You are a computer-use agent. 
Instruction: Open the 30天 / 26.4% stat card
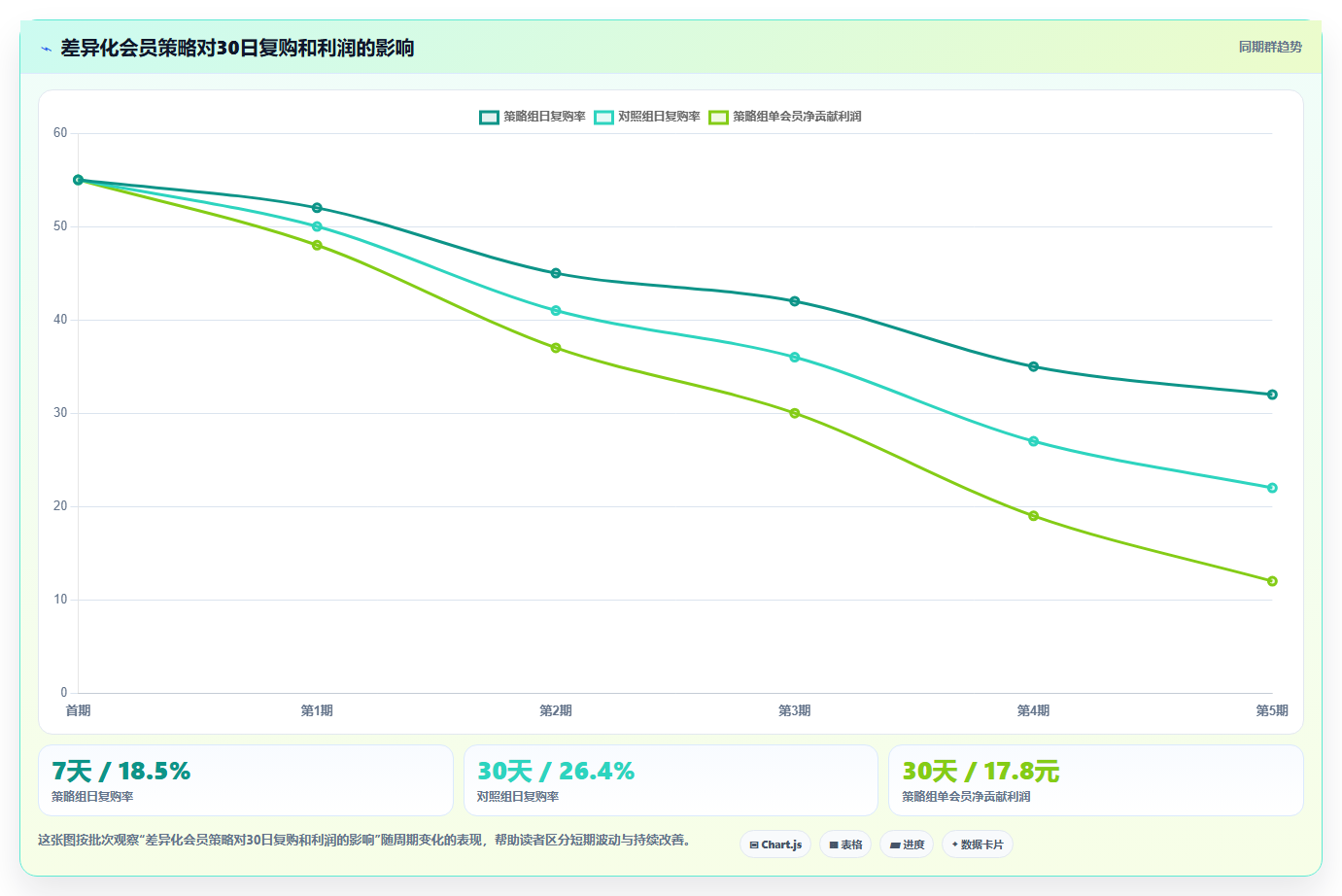click(671, 780)
